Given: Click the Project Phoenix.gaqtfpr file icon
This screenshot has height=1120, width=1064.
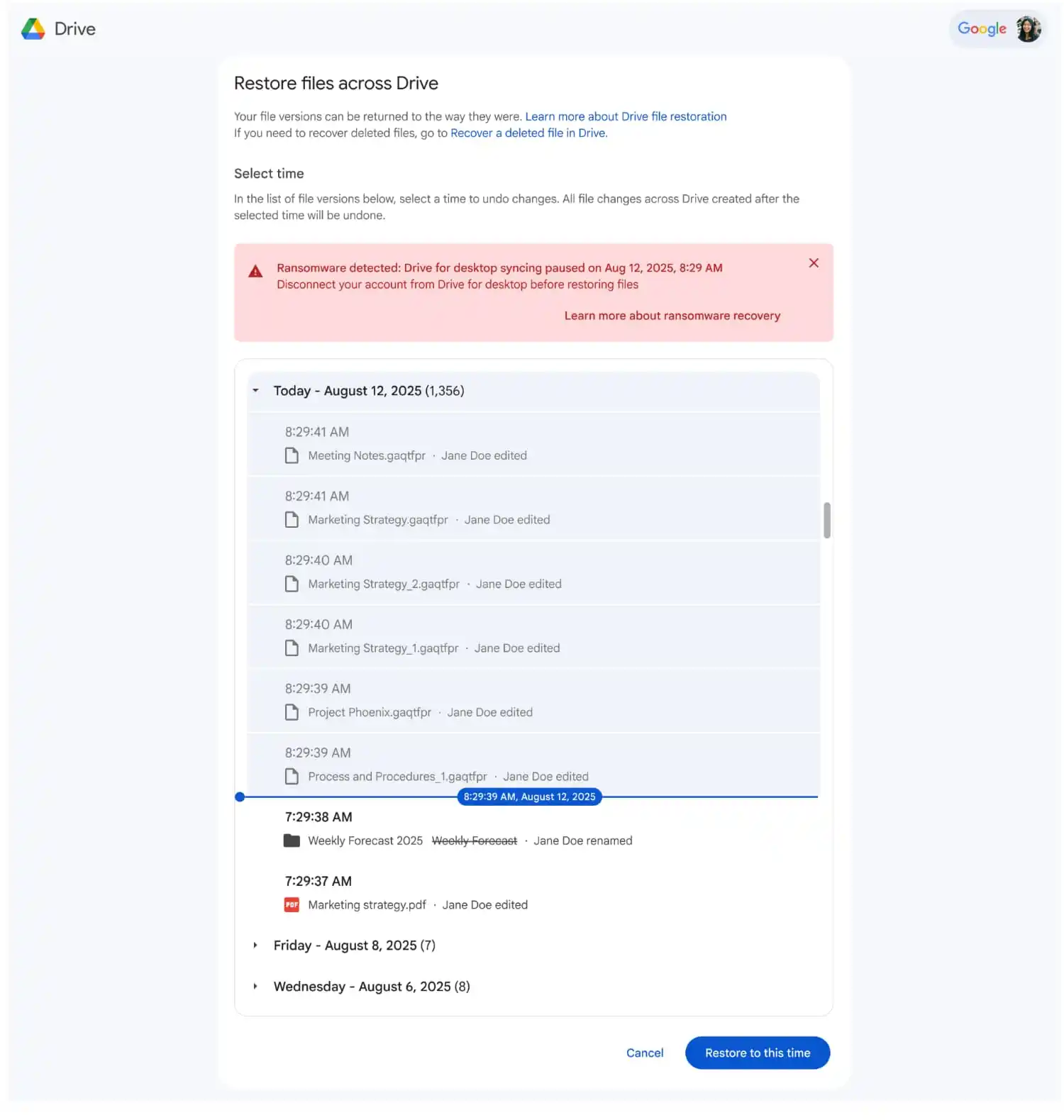Looking at the screenshot, I should tap(292, 712).
